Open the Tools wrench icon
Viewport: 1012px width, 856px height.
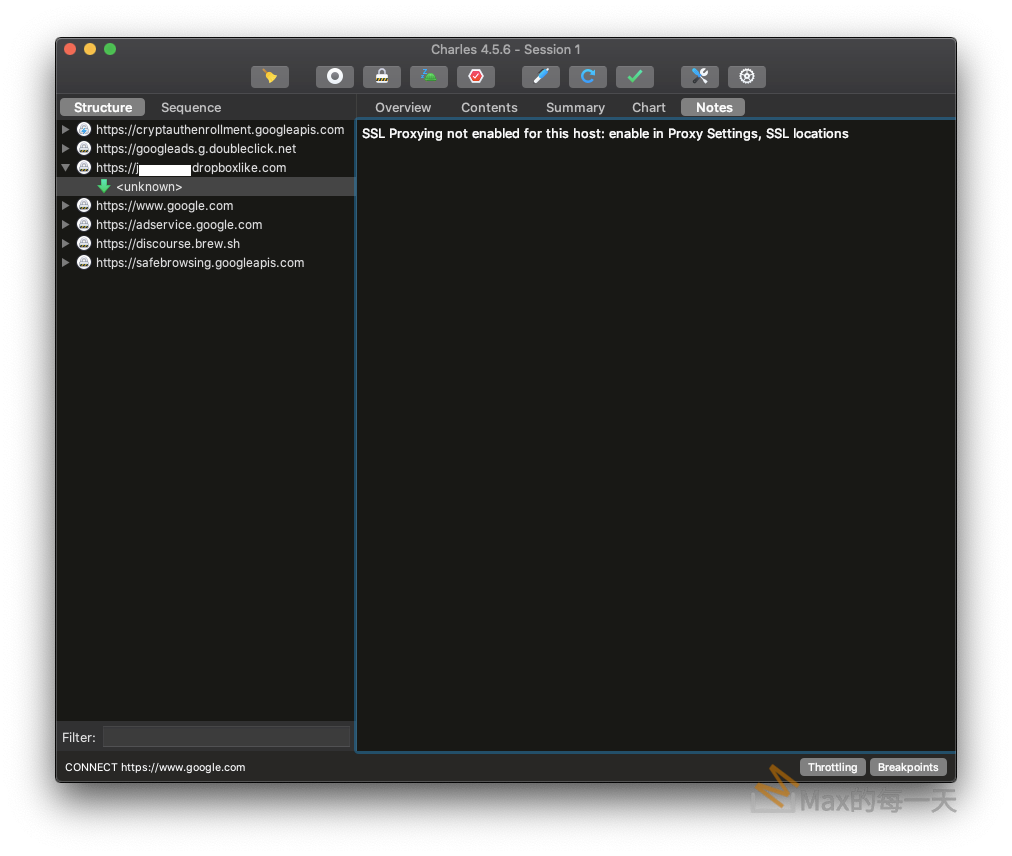coord(700,77)
